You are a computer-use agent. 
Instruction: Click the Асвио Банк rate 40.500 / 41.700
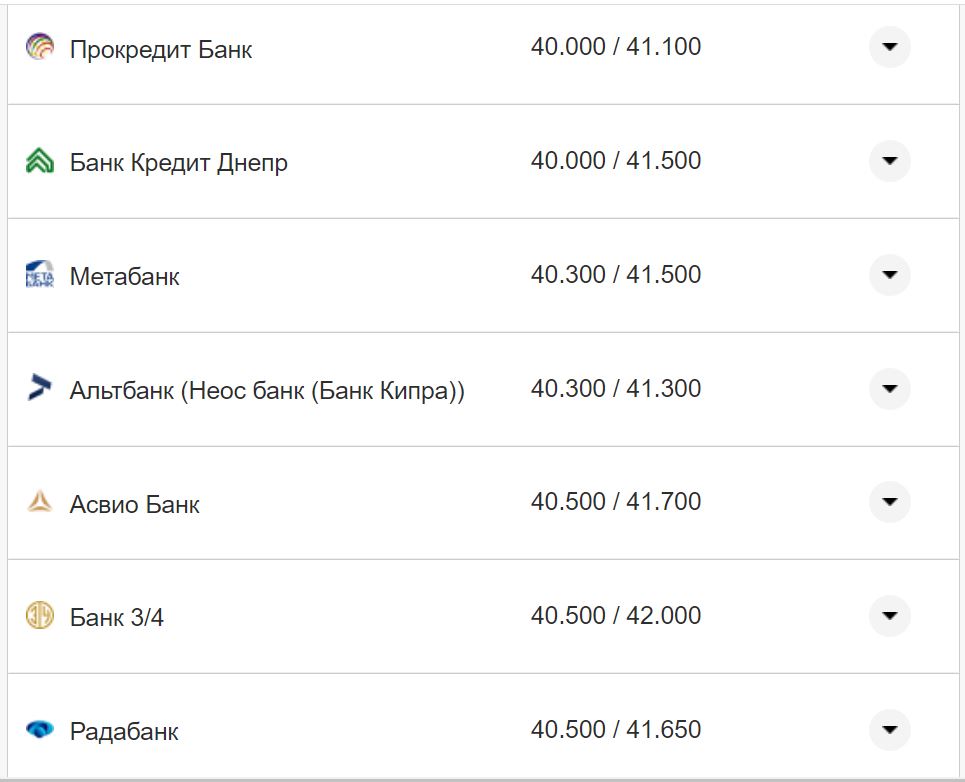615,502
